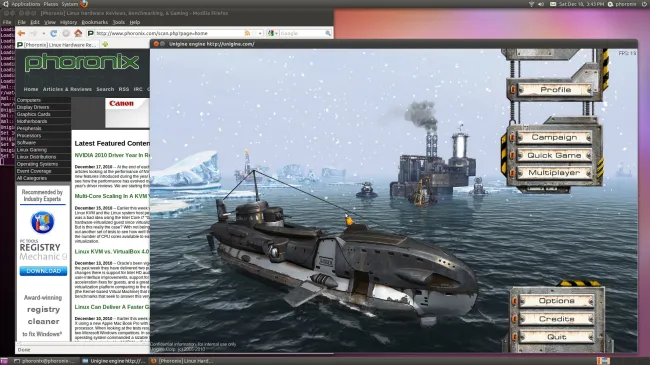Go to the Firefox home icon
Screen dimensions: 650x365
78,33
